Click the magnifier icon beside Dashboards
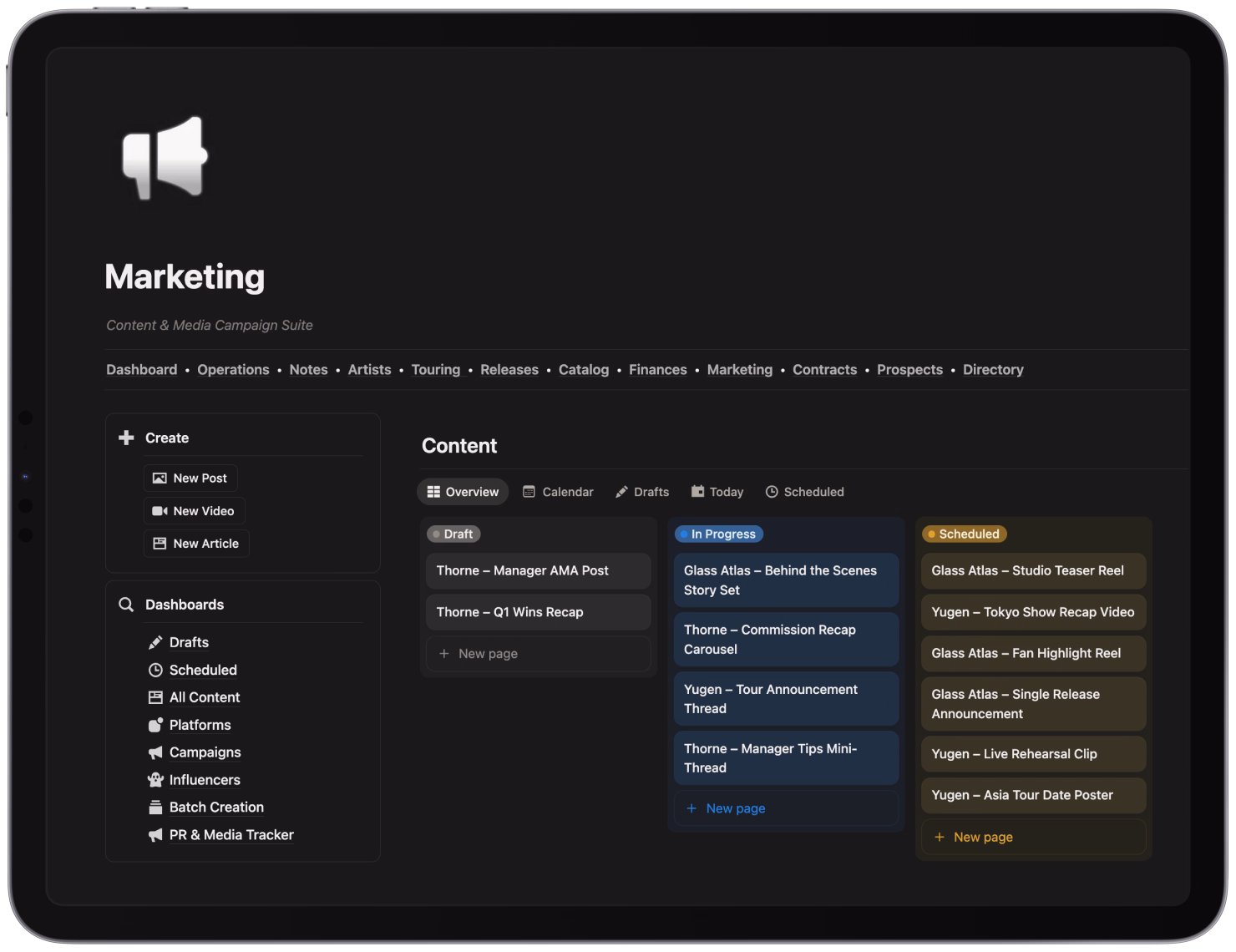The height and width of the screenshot is (952, 1236). [x=126, y=605]
